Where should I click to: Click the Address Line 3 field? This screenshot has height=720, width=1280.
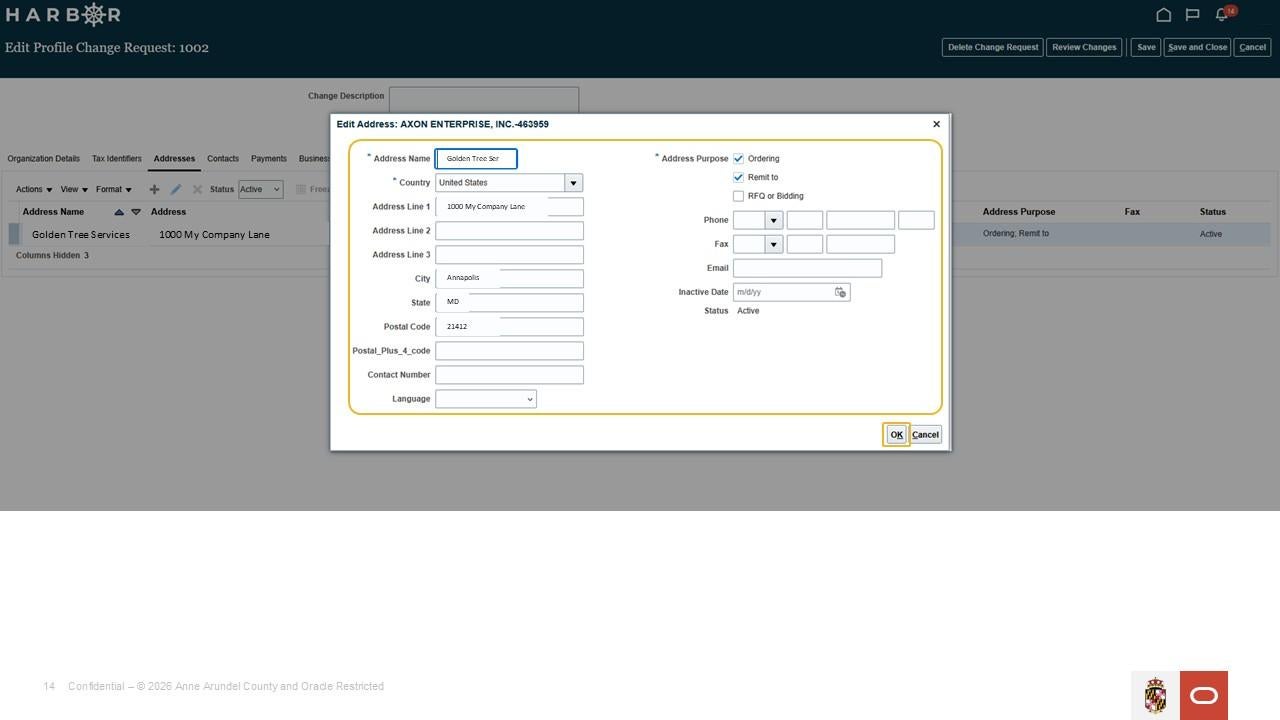pos(509,255)
